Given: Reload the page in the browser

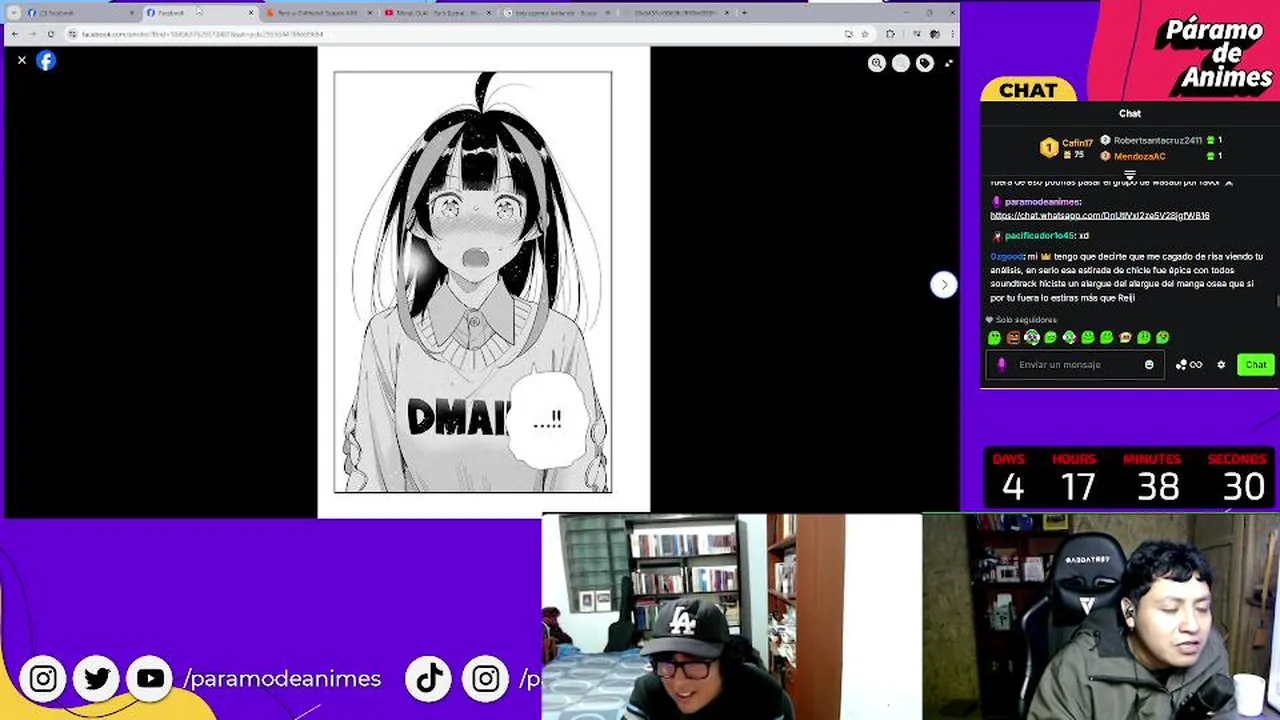Looking at the screenshot, I should tap(50, 34).
